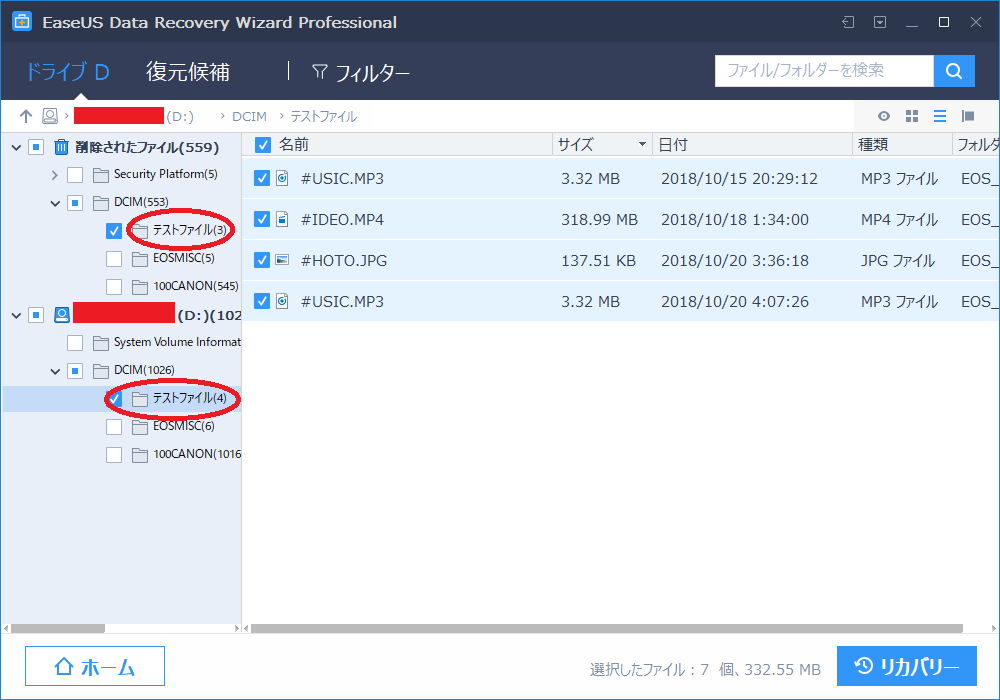Check the EOSMISC(5) checkbox
Image resolution: width=1000 pixels, height=700 pixels.
click(114, 259)
